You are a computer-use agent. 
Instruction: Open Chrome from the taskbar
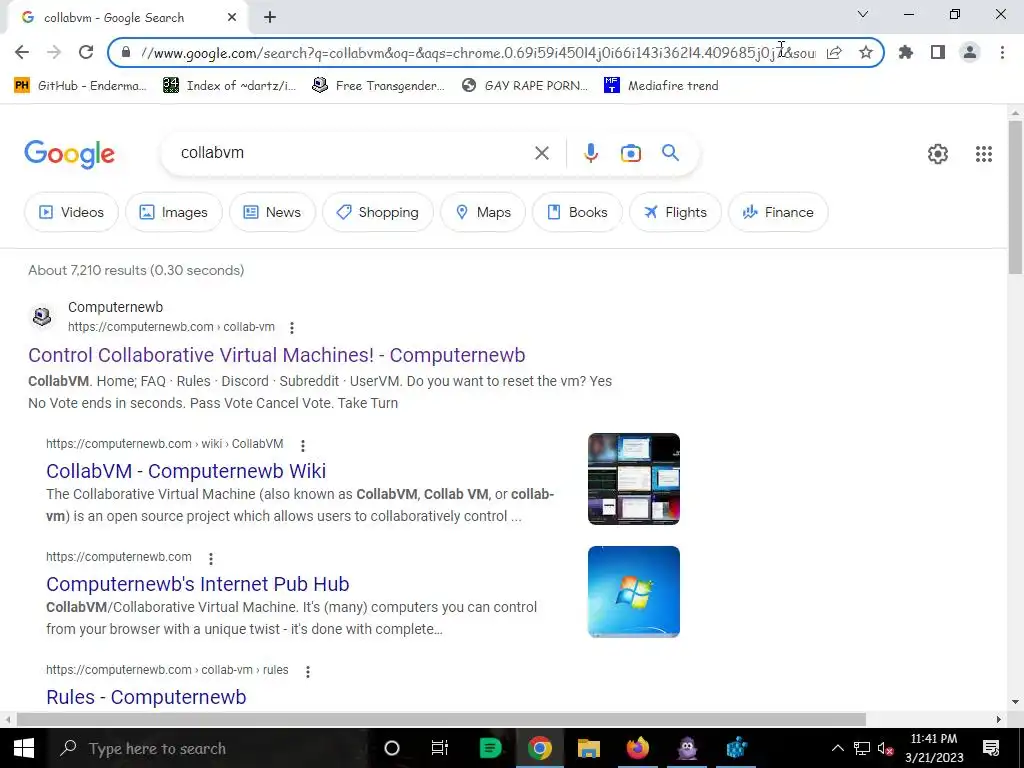coord(539,748)
